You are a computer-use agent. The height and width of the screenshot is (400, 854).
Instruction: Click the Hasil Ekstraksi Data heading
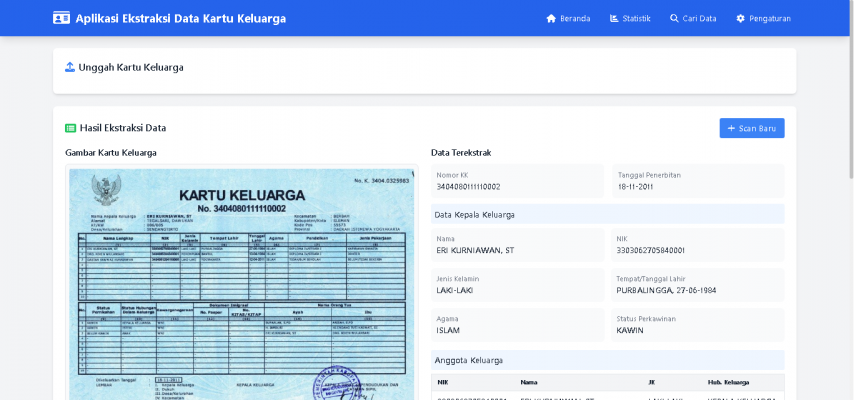coord(123,128)
